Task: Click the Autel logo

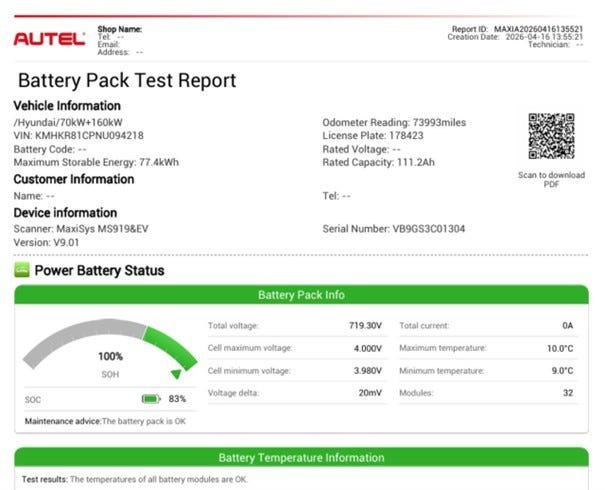Action: point(49,39)
